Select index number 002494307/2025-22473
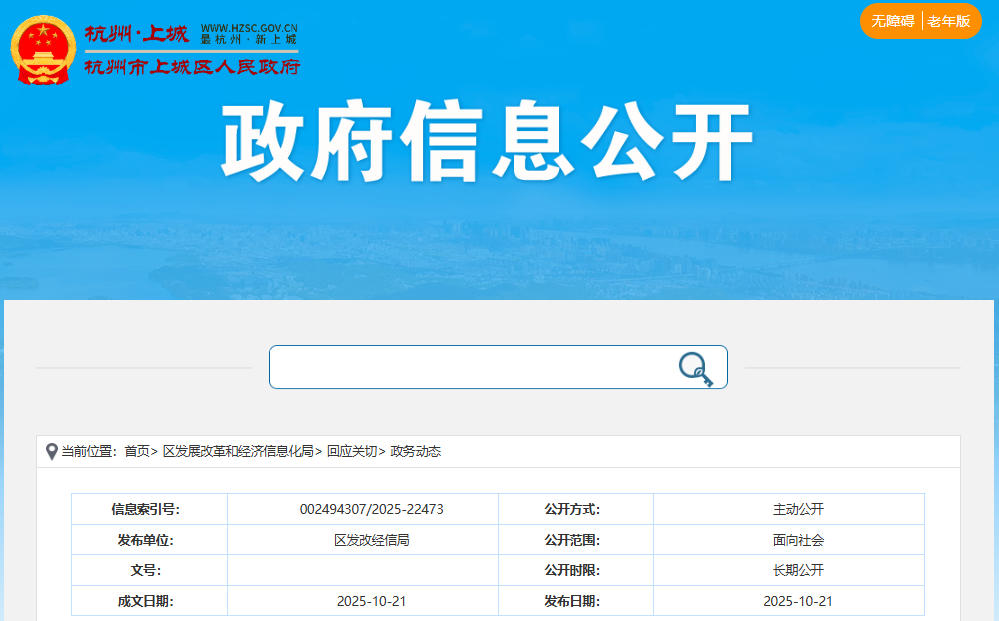Screen dimensions: 999x621 point(371,509)
